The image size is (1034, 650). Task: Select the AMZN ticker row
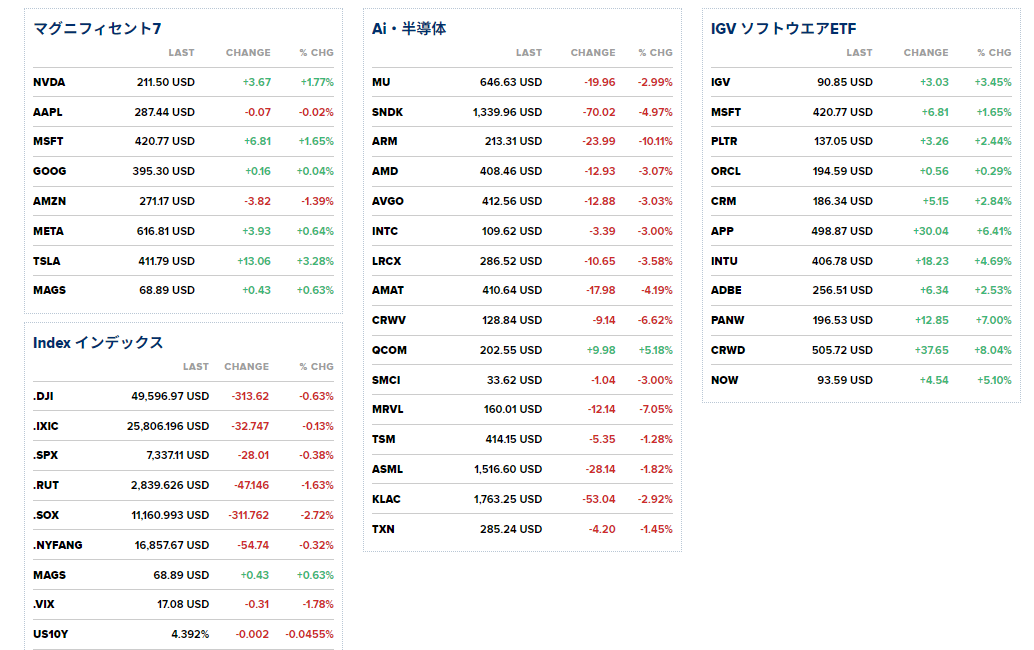click(183, 201)
